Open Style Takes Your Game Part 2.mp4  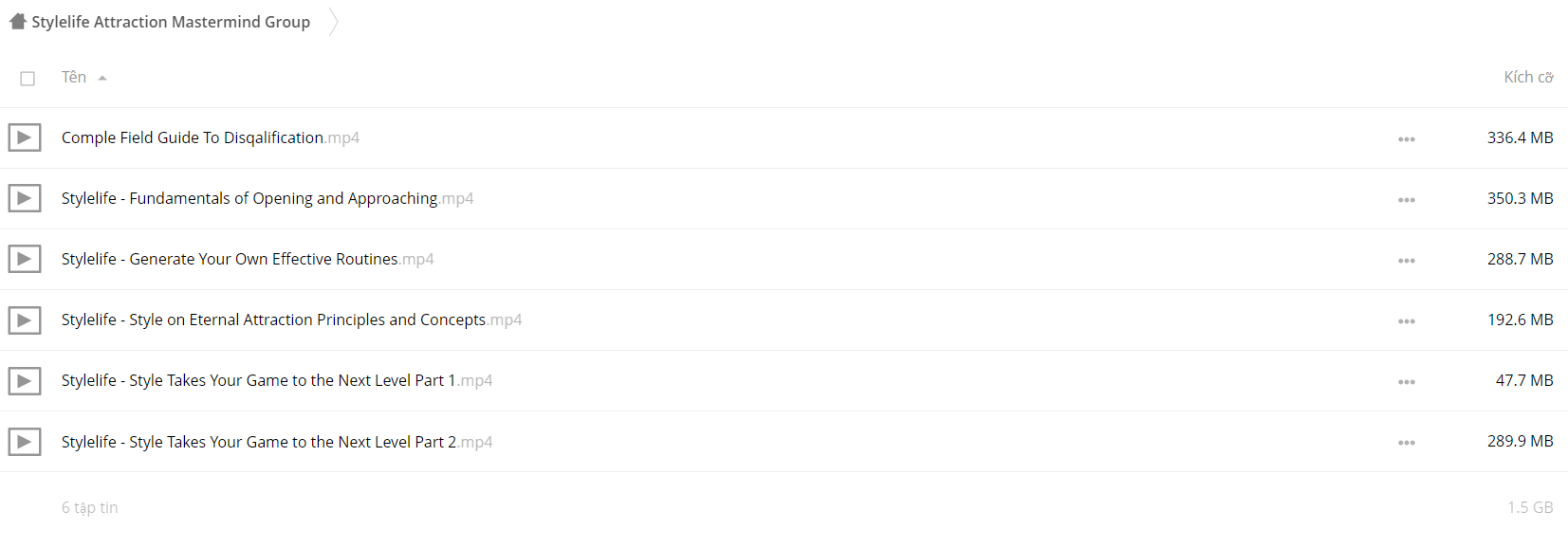(277, 442)
